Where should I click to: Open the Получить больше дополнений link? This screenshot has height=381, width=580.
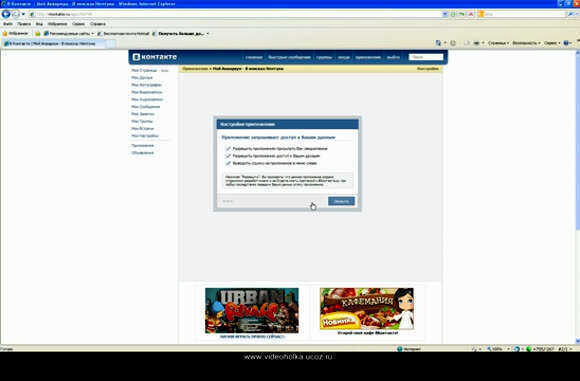point(181,33)
